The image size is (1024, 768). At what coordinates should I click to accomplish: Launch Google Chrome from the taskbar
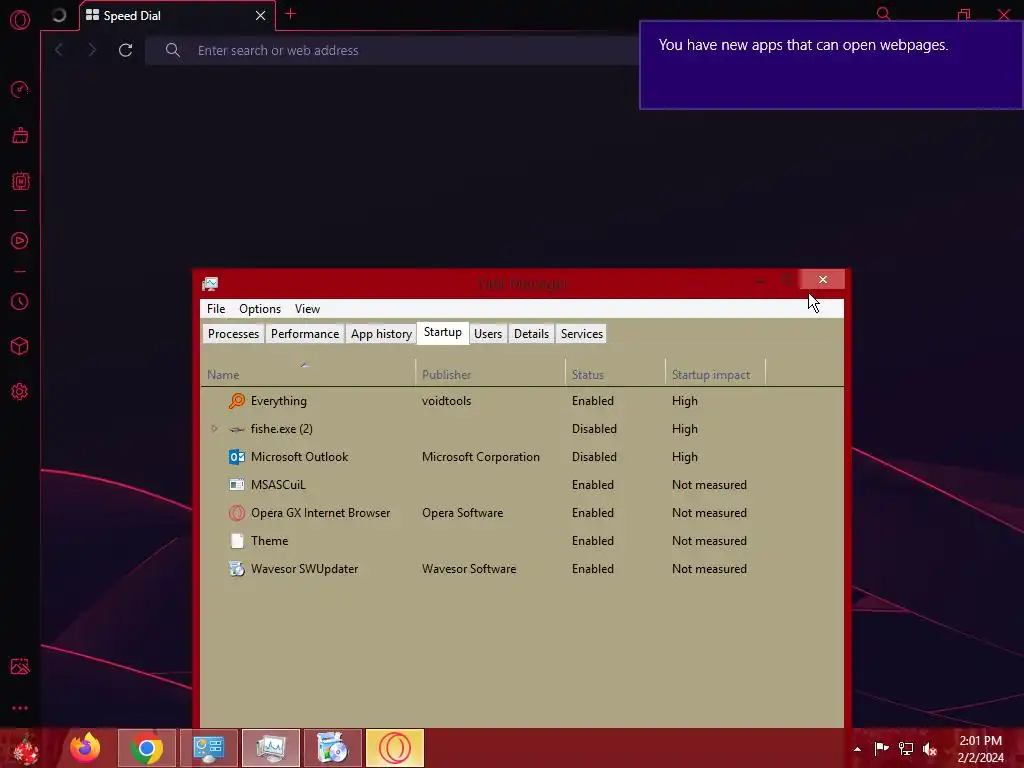pyautogui.click(x=147, y=748)
